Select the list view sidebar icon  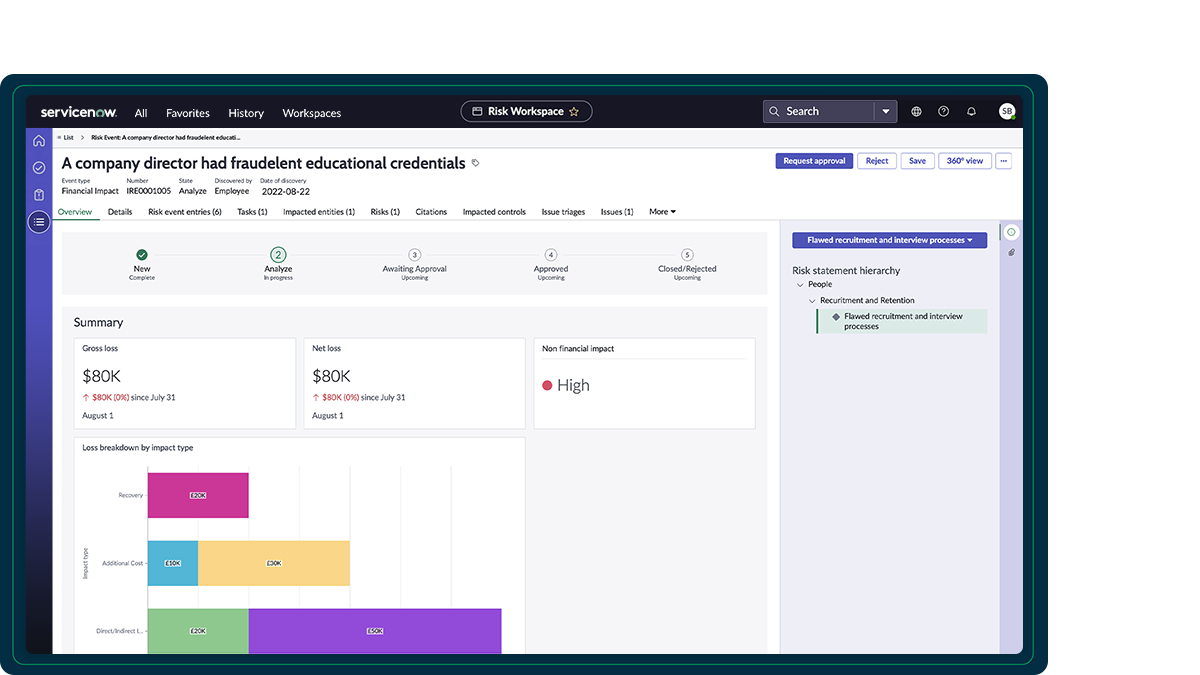39,222
